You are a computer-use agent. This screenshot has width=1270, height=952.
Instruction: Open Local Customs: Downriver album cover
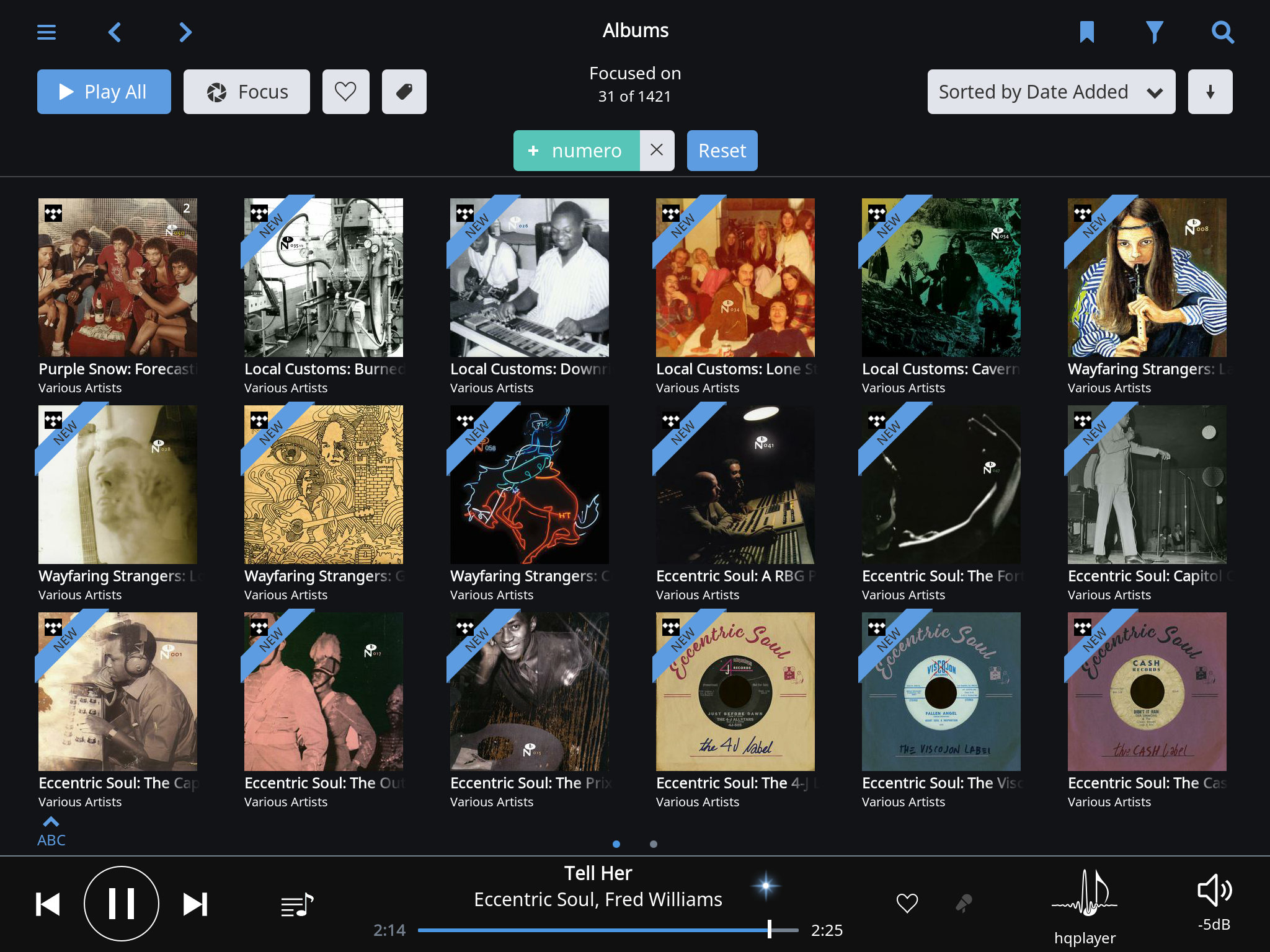click(x=530, y=278)
